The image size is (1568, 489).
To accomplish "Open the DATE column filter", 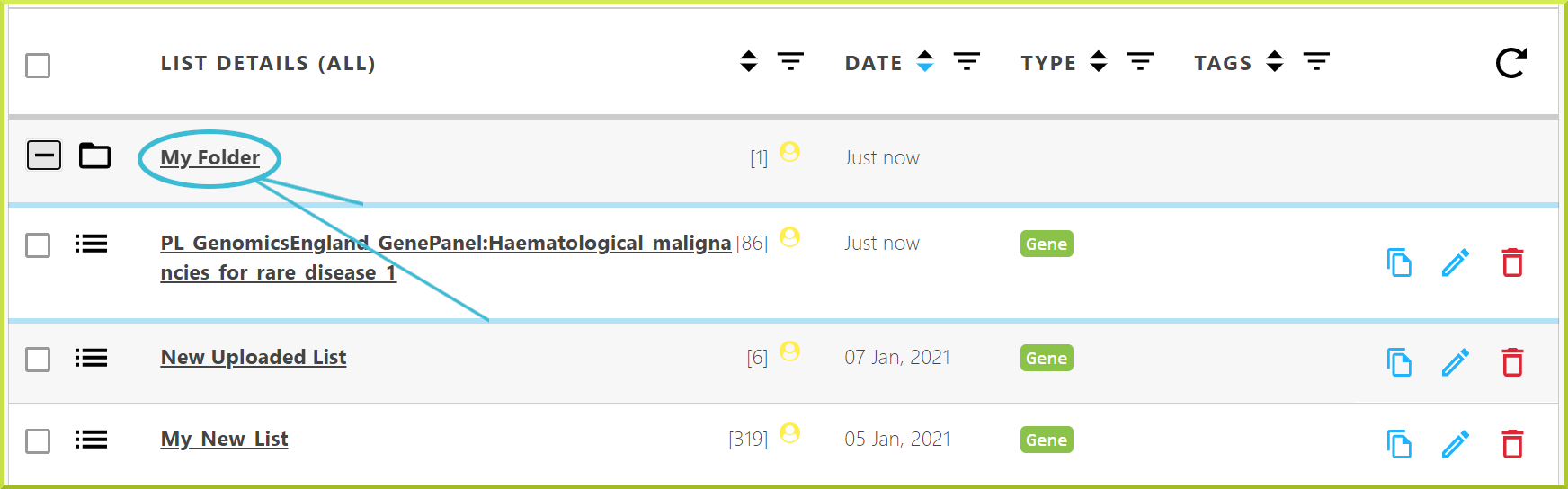I will point(967,61).
